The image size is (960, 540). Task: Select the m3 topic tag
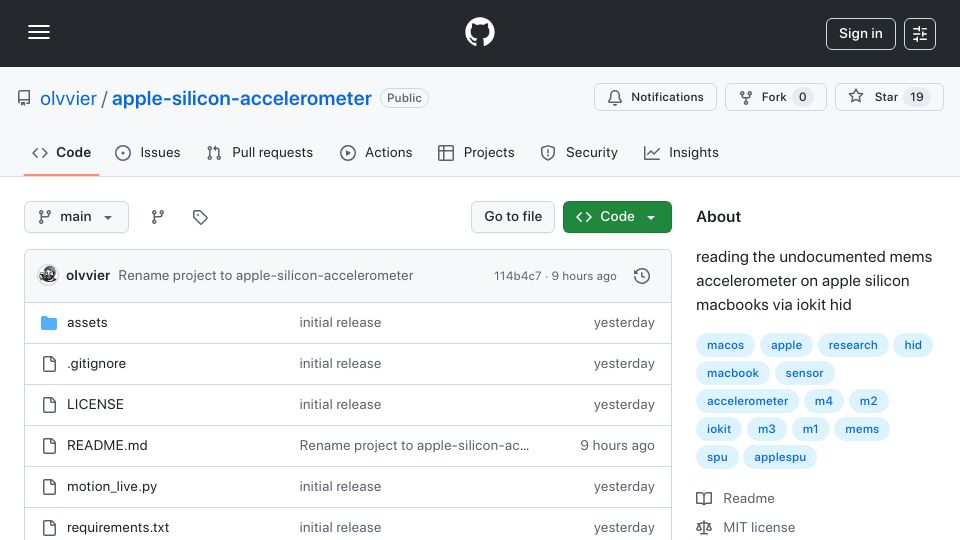pyautogui.click(x=767, y=430)
